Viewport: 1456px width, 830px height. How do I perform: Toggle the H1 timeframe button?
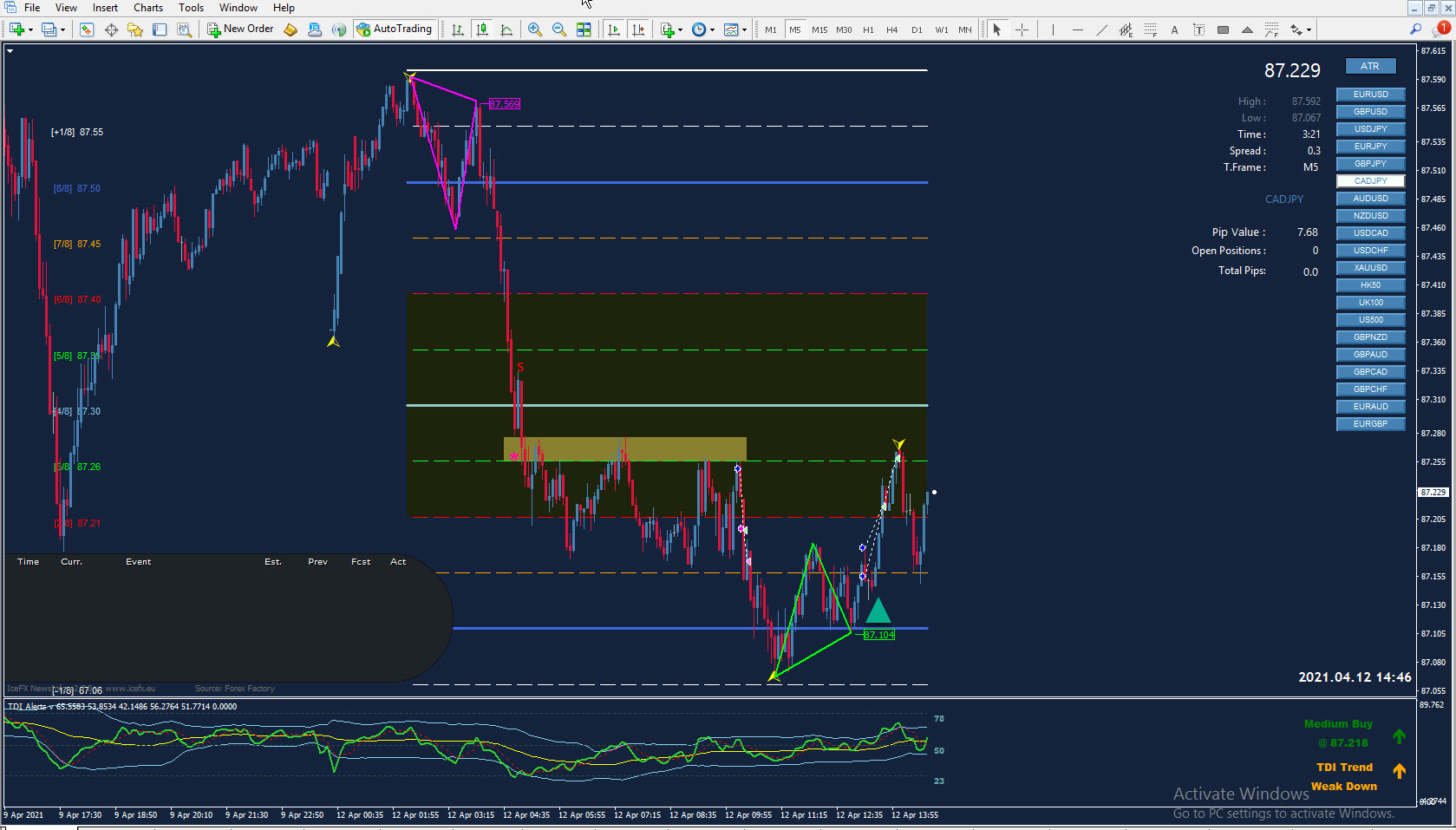click(x=868, y=29)
